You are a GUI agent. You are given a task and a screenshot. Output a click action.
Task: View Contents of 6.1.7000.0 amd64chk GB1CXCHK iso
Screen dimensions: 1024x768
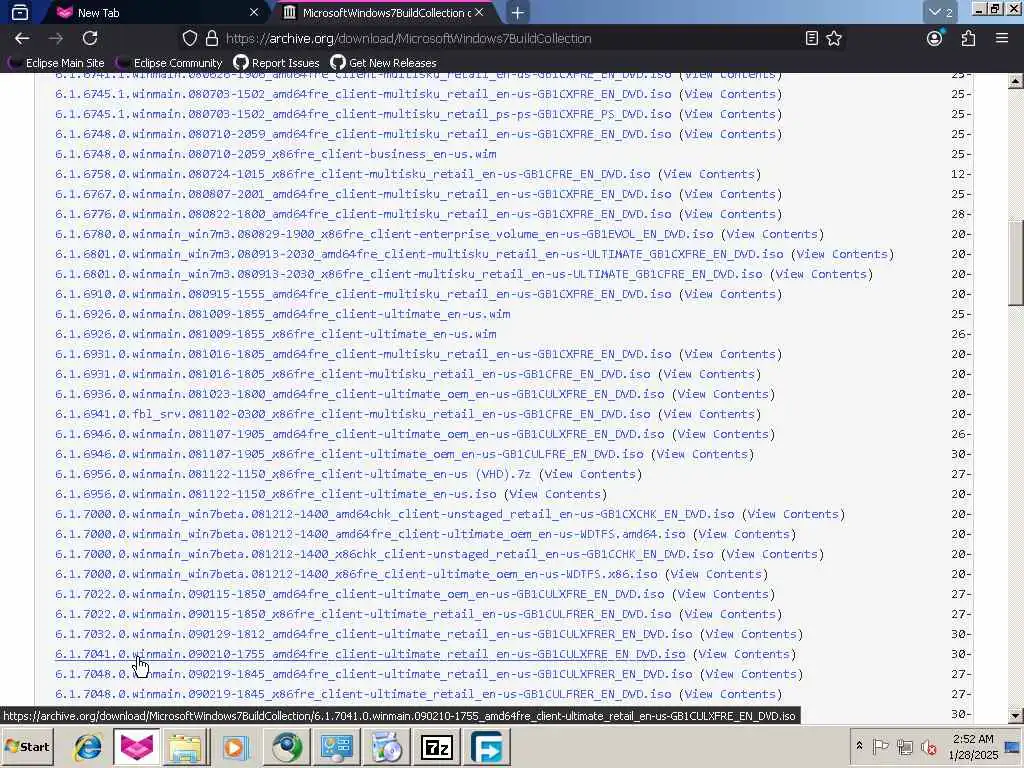[793, 515]
